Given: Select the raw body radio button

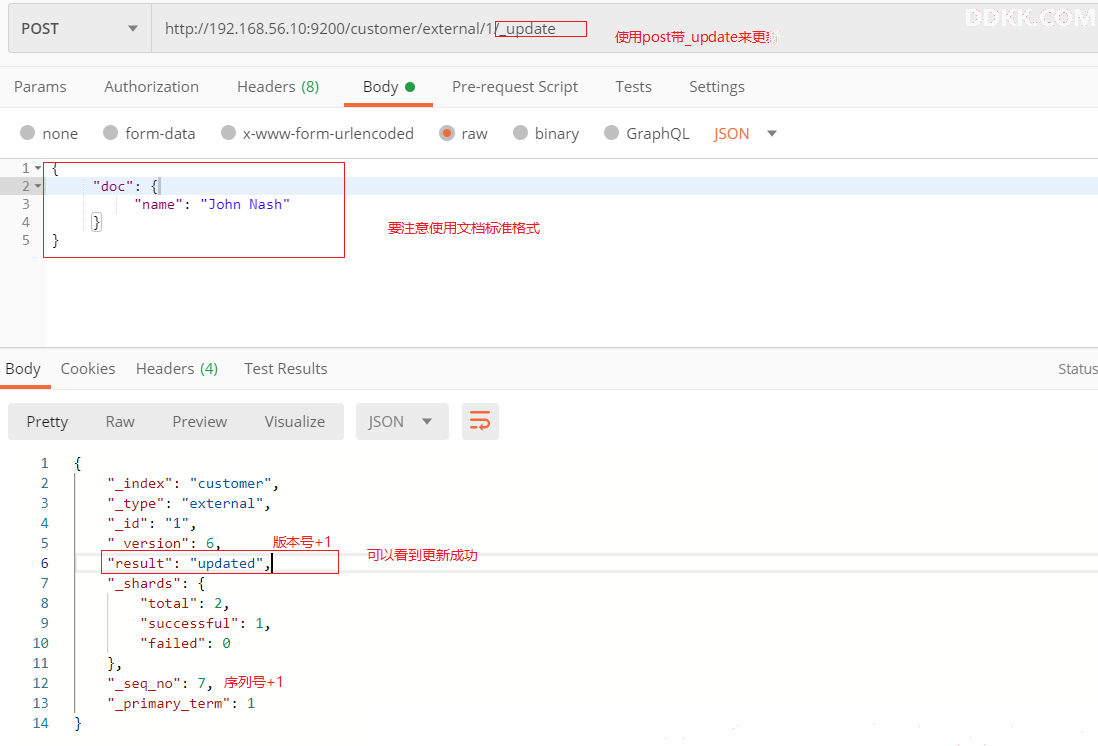Looking at the screenshot, I should pos(447,133).
